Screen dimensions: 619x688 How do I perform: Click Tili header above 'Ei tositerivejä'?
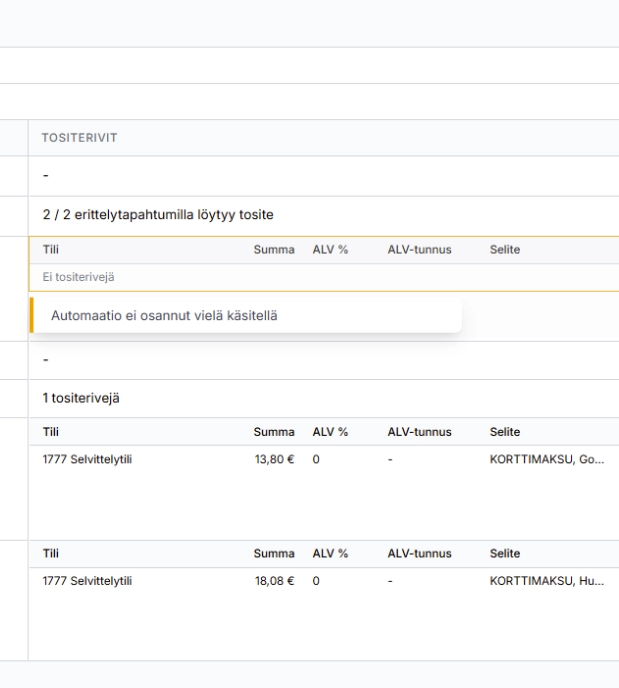point(52,249)
